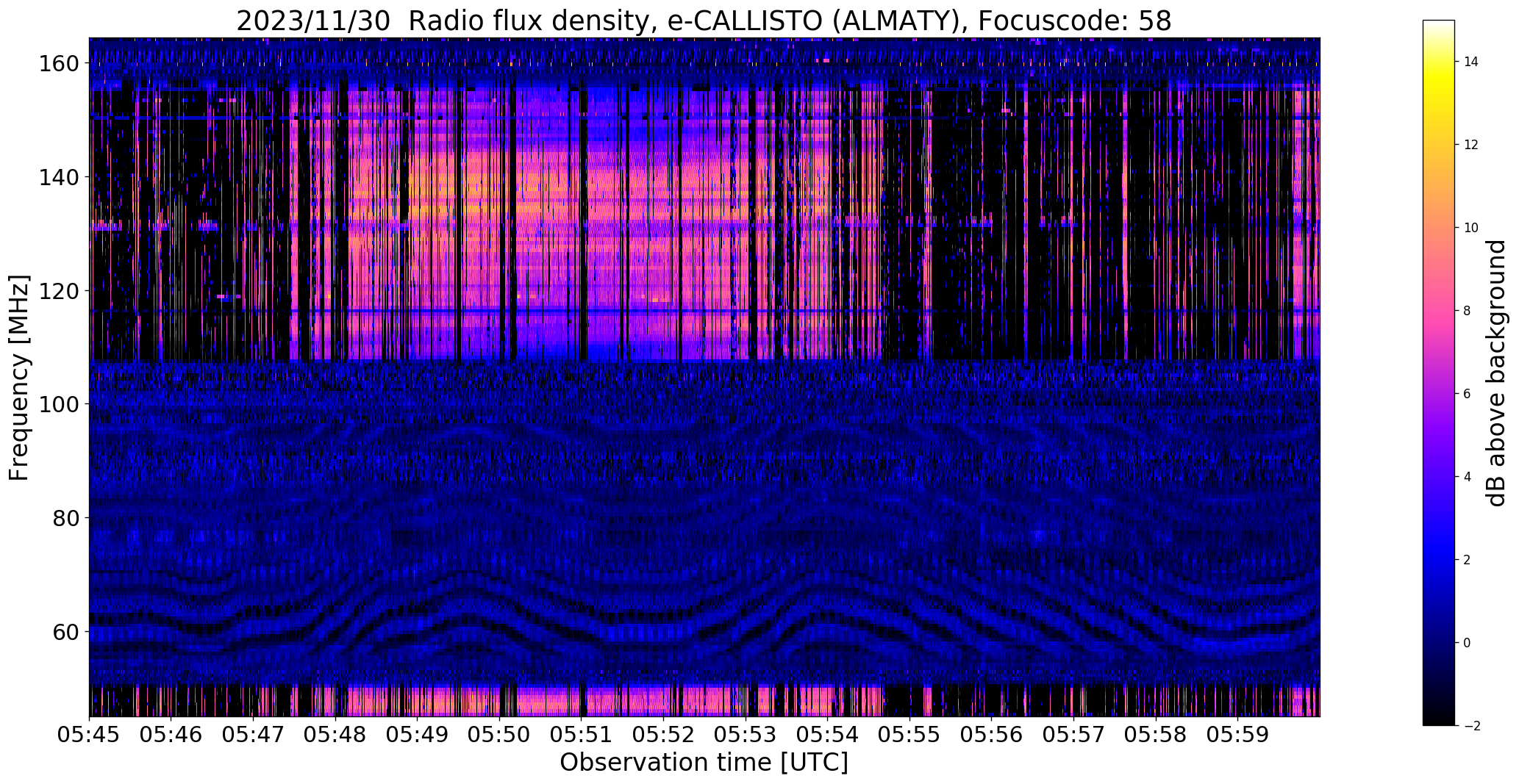Click the 4 colorbar tick label
Image resolution: width=1519 pixels, height=784 pixels.
coord(1468,478)
